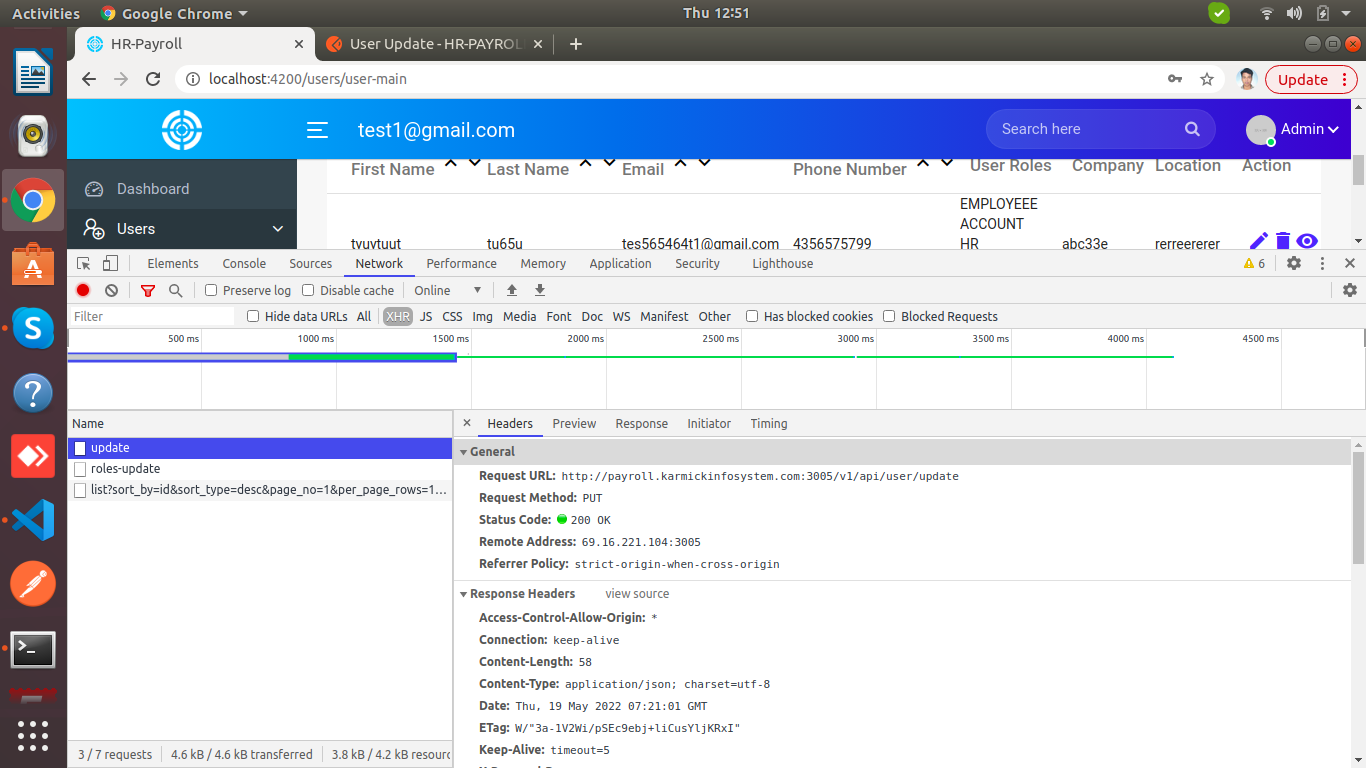Toggle the device toolbar icon

pyautogui.click(x=110, y=263)
